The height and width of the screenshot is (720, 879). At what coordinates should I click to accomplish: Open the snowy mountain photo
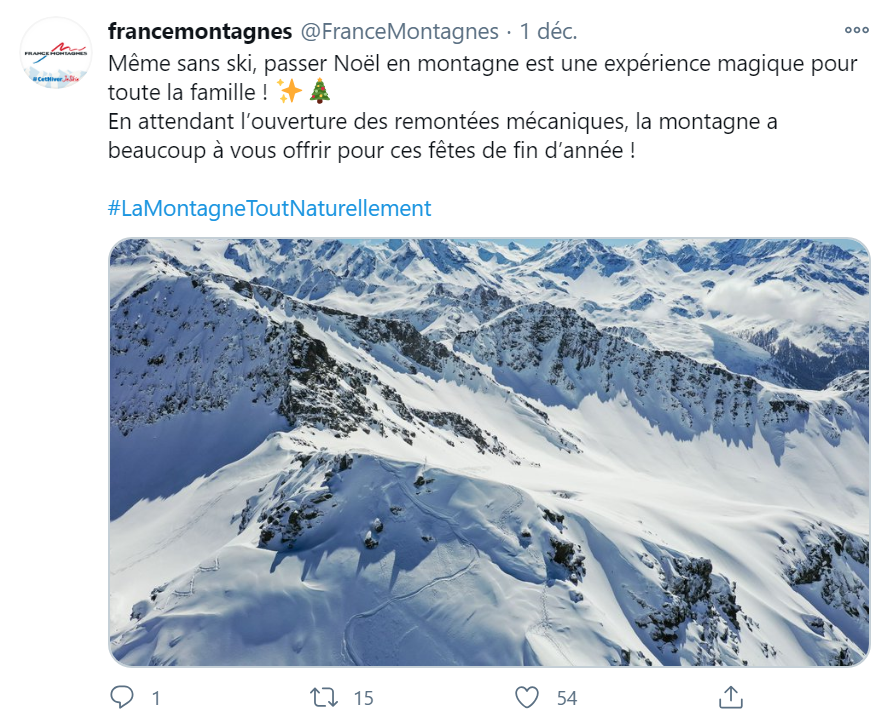pyautogui.click(x=489, y=452)
